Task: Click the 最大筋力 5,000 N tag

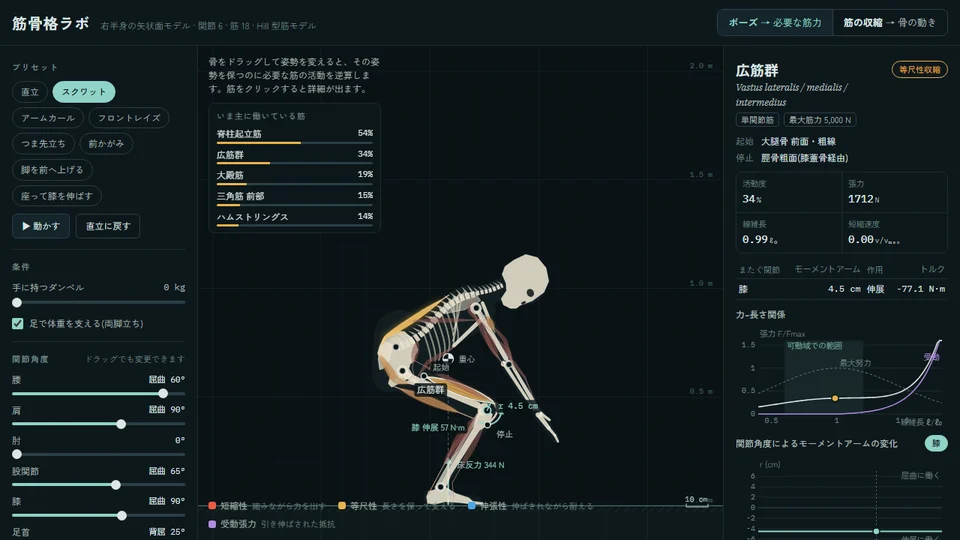Action: (820, 120)
